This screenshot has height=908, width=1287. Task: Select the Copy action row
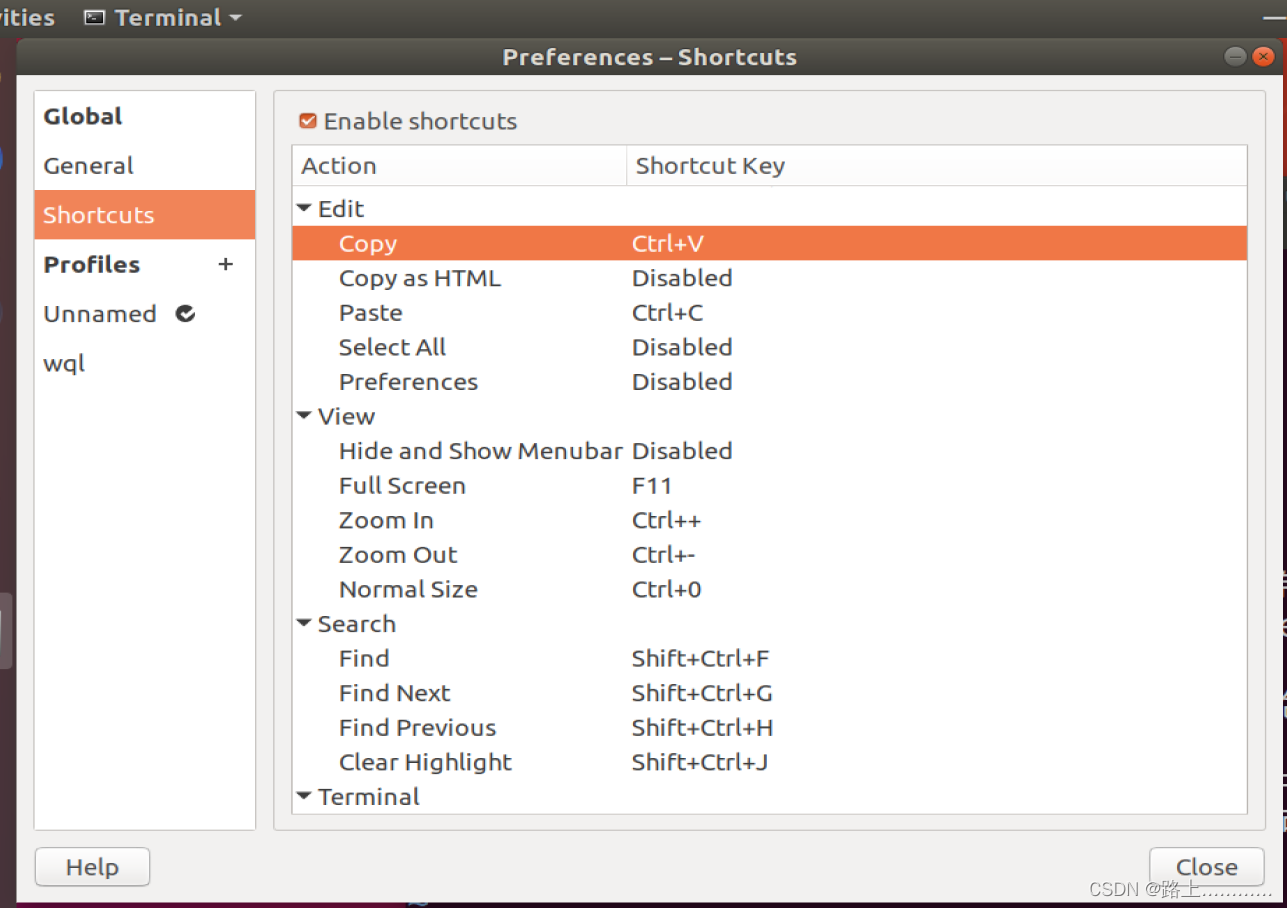click(x=769, y=244)
